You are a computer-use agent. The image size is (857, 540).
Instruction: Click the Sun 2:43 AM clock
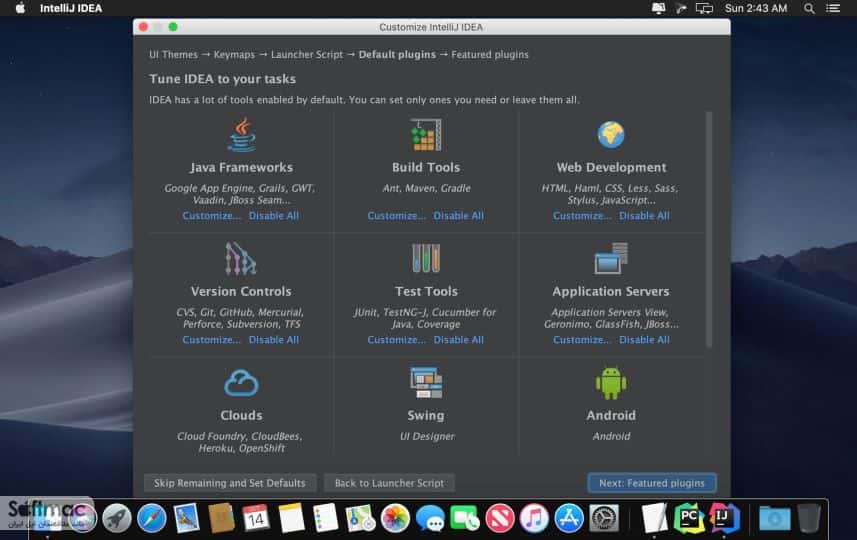coord(756,8)
